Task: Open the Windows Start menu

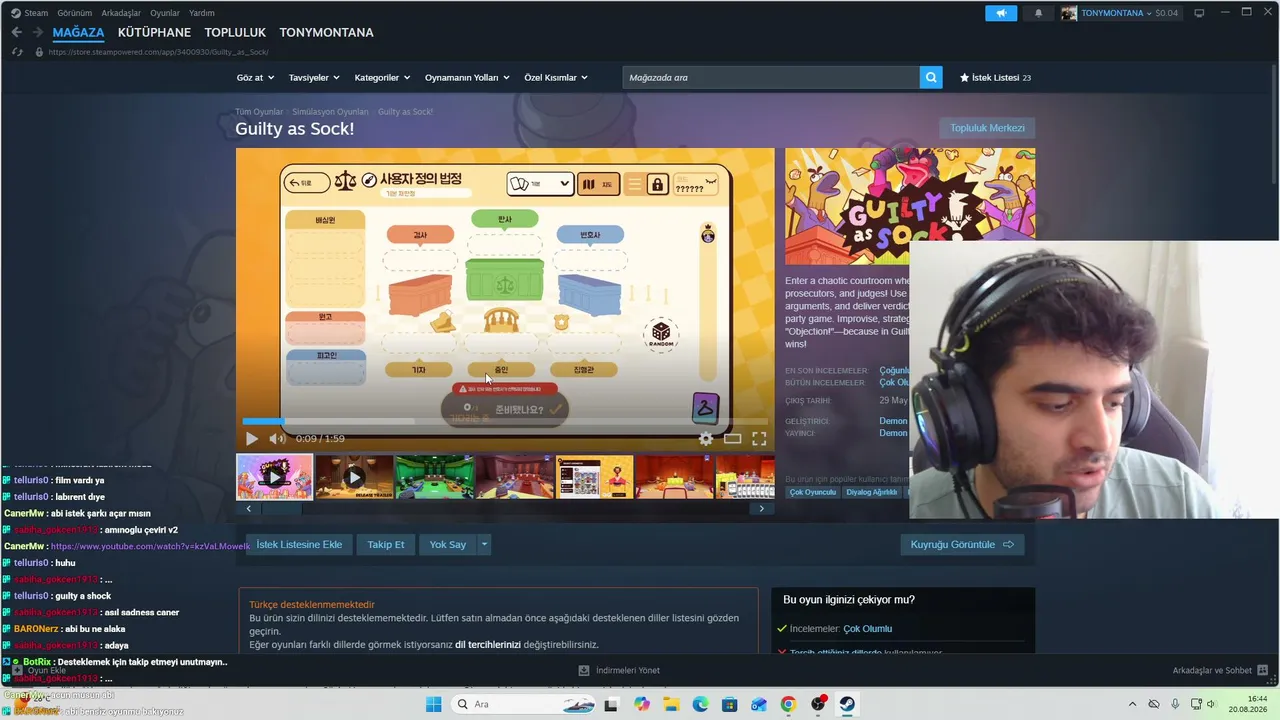Action: coord(433,704)
